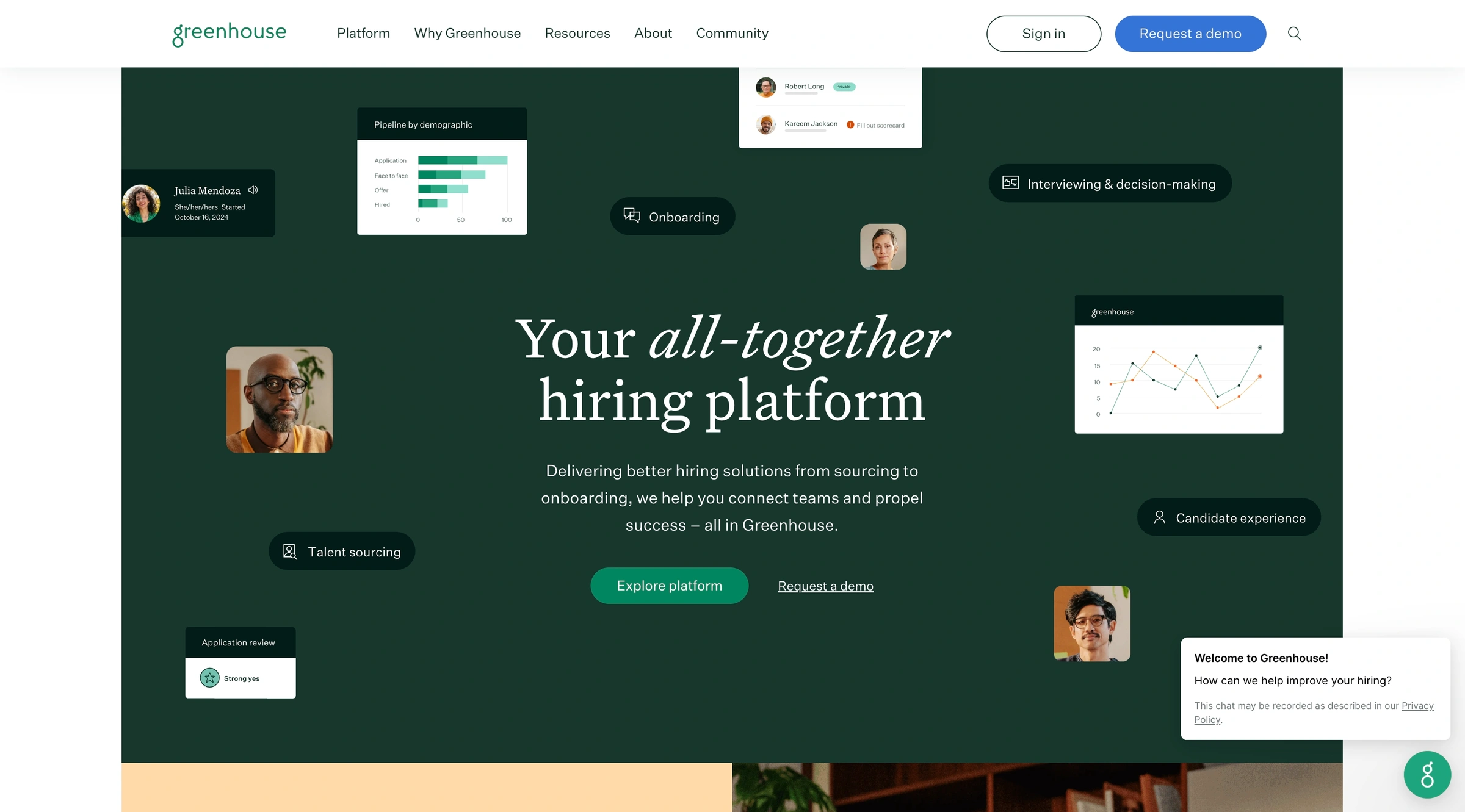Select the Robert Long private toggle
The height and width of the screenshot is (812, 1465).
coord(843,86)
